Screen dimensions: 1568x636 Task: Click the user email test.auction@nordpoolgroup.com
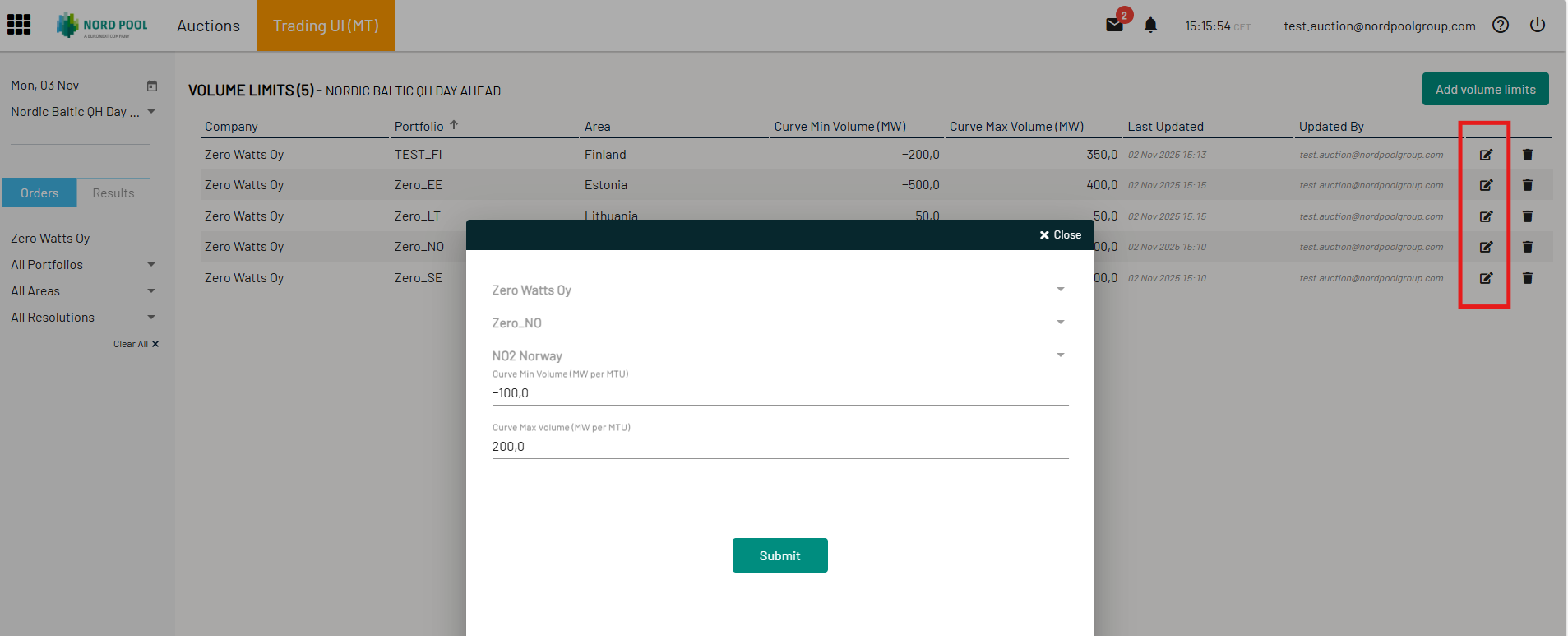click(1380, 26)
